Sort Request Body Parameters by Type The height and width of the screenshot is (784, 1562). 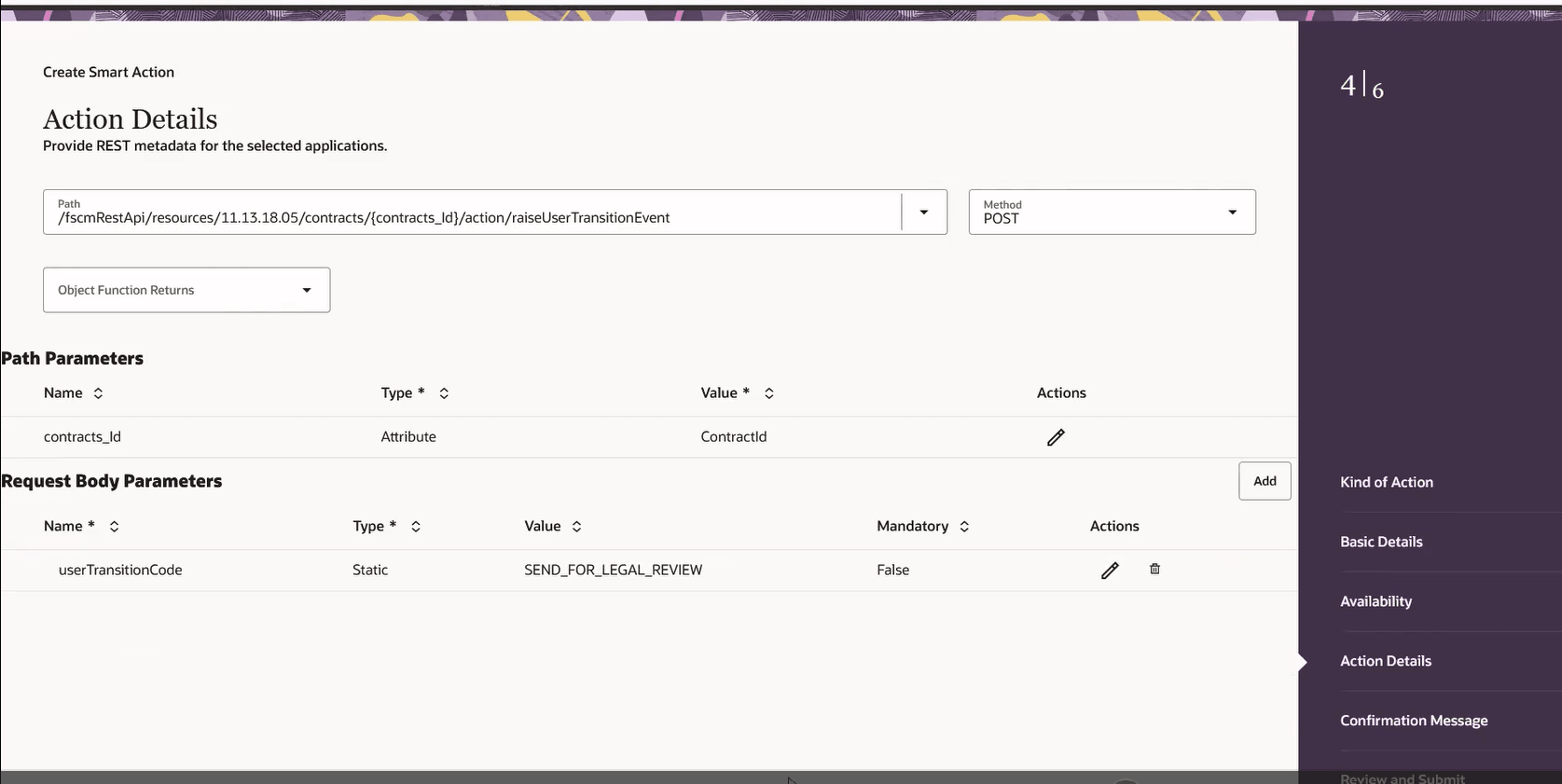[x=416, y=527]
